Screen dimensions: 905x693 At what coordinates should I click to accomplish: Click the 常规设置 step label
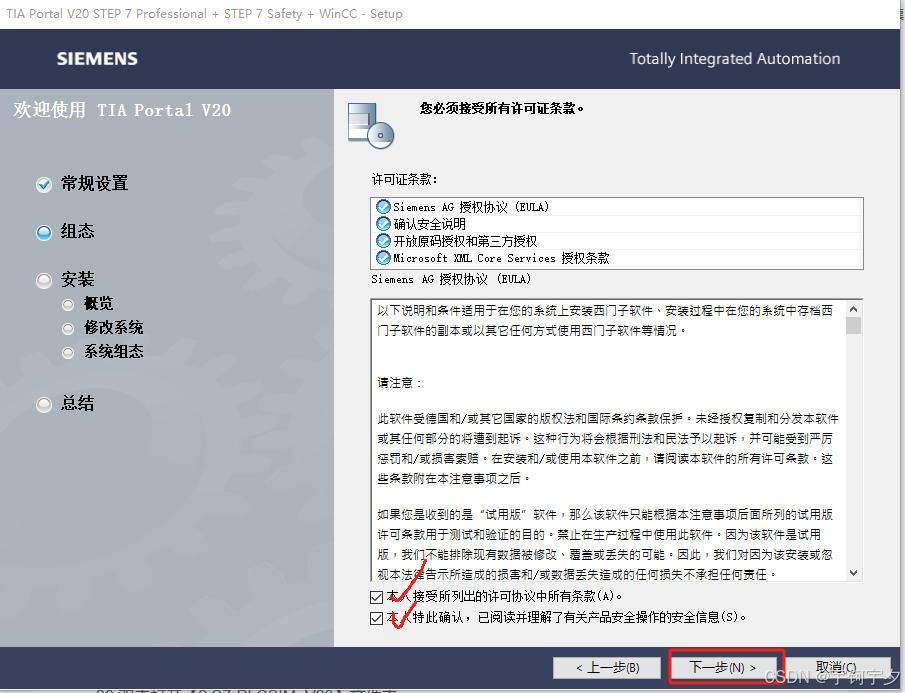[x=95, y=183]
